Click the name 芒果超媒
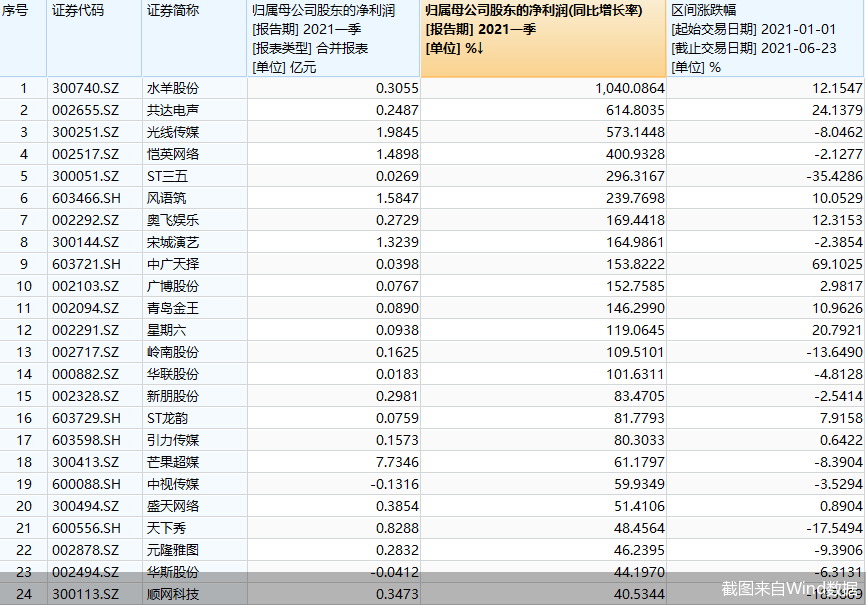The image size is (866, 605). pos(173,462)
